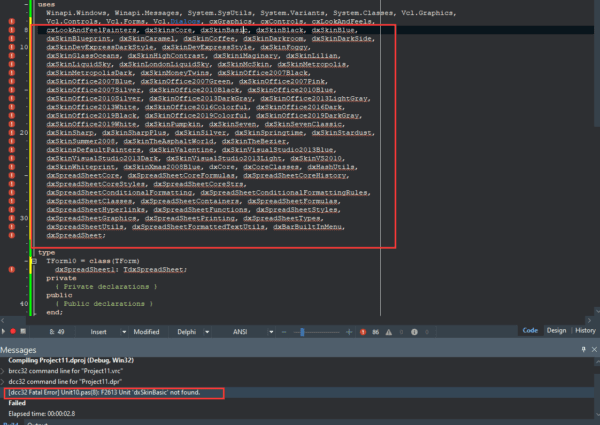Click the warning triangle icon
The height and width of the screenshot is (425, 600).
pos(389,332)
